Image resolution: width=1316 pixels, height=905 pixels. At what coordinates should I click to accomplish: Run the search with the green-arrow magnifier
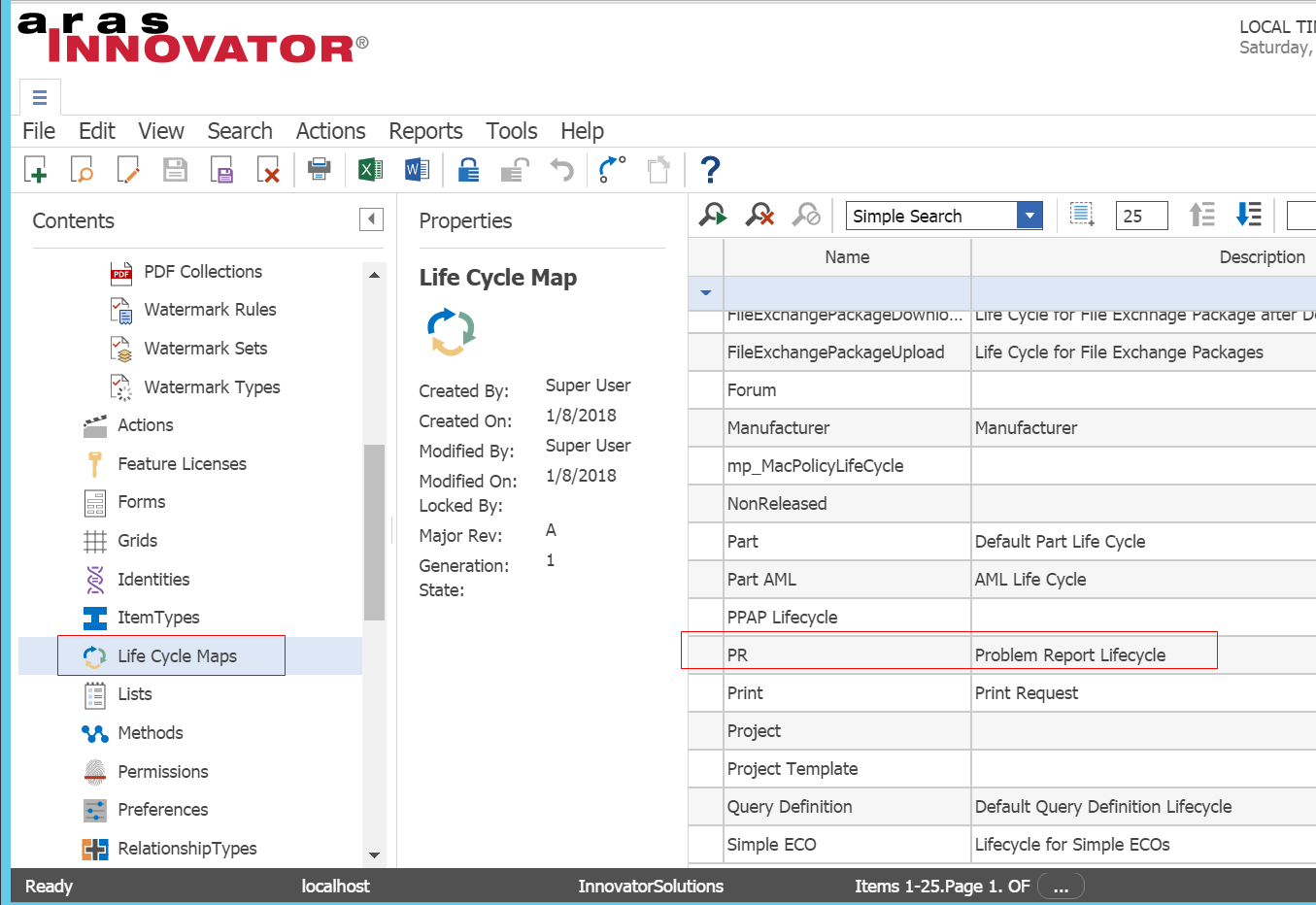tap(712, 215)
